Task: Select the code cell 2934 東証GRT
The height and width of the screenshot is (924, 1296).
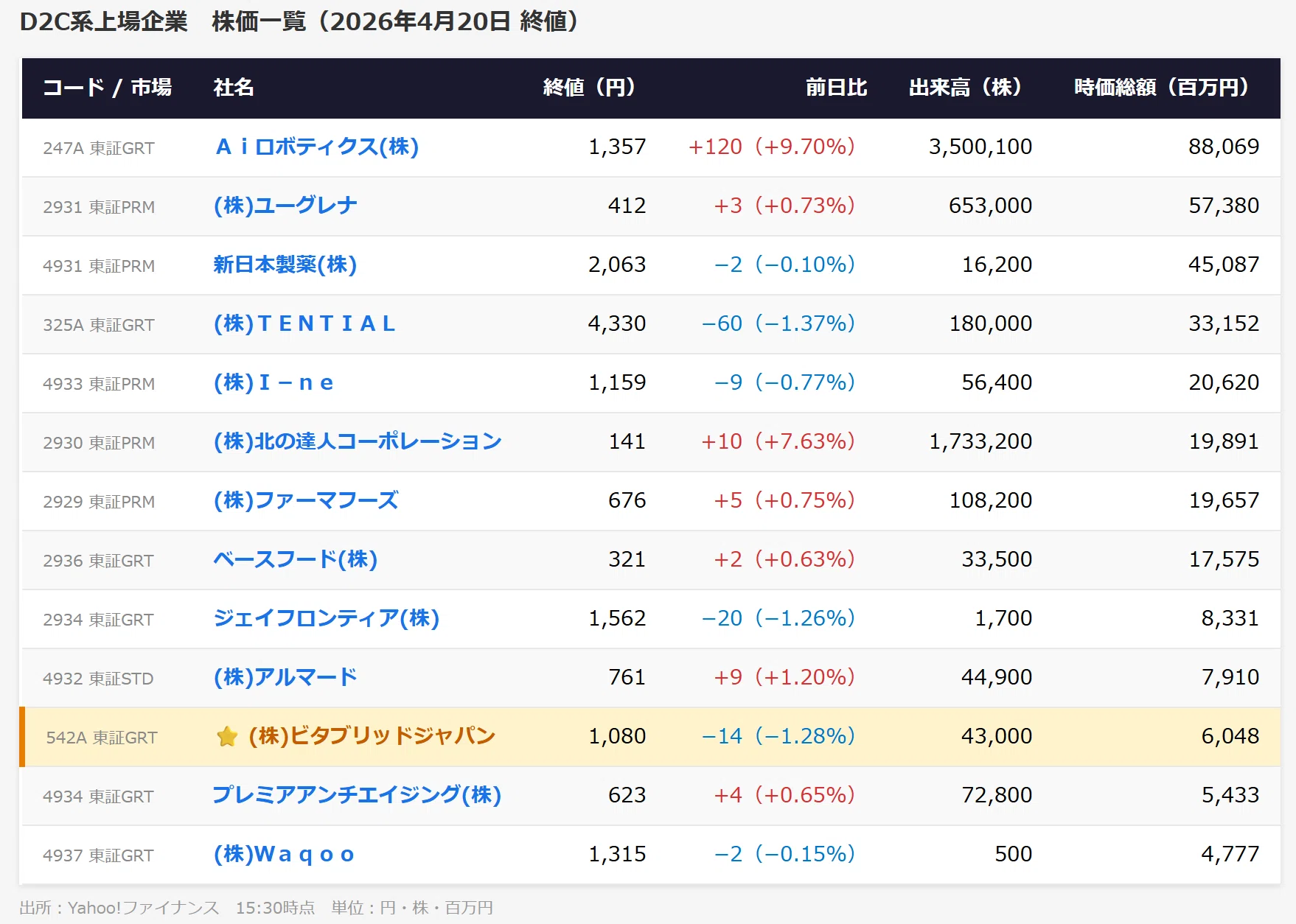Action: (99, 620)
